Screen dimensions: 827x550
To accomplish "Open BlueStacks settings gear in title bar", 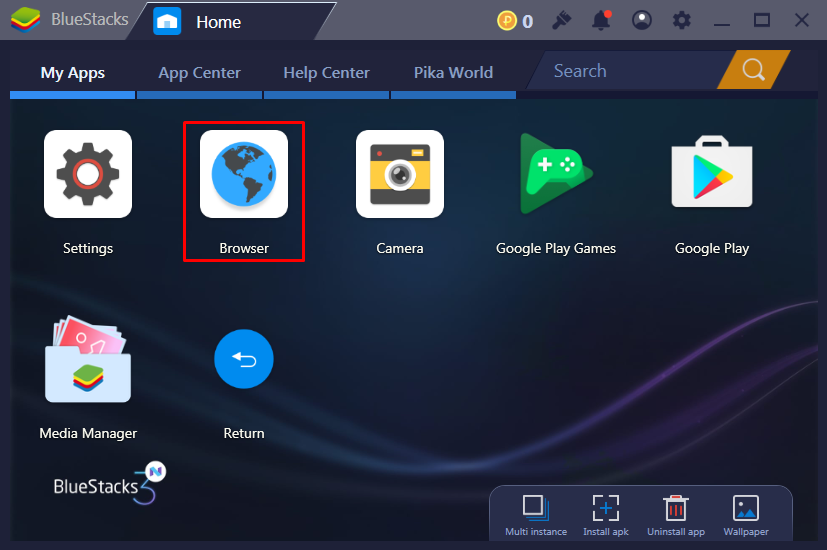I will (x=682, y=20).
